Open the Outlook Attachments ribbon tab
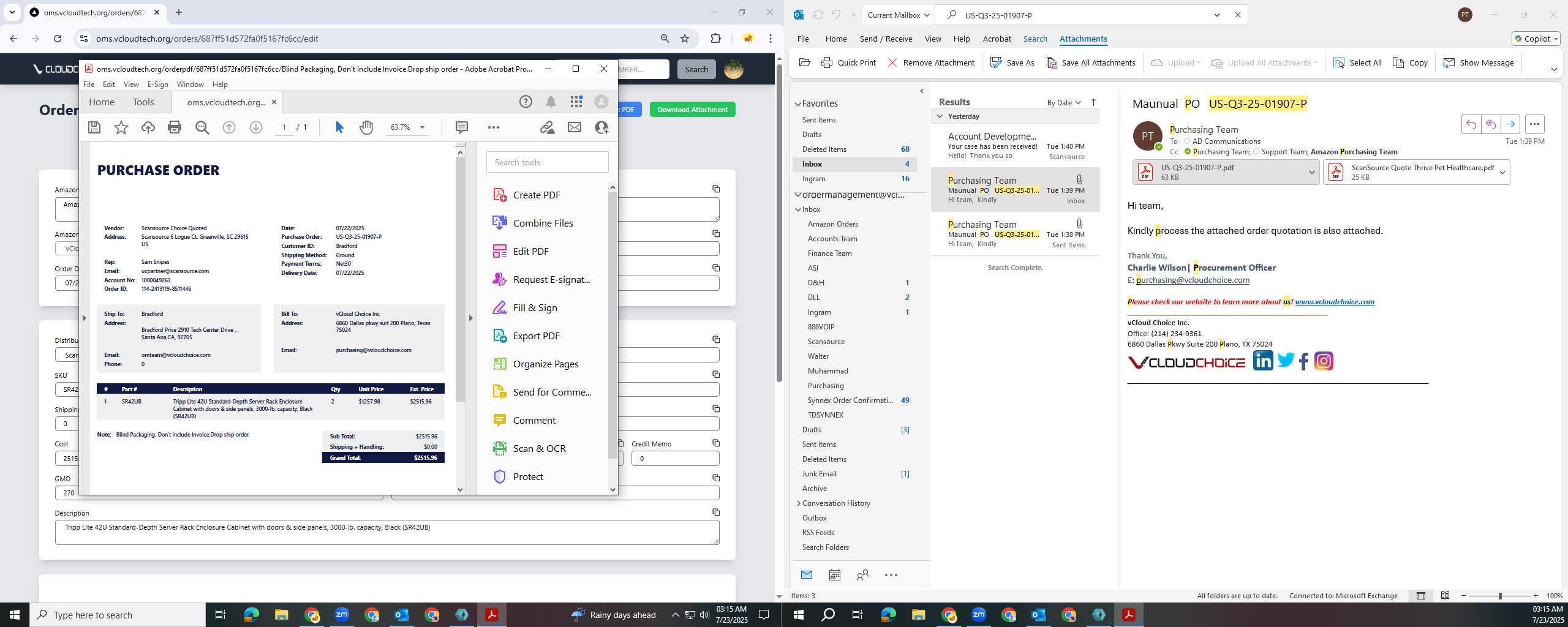The width and height of the screenshot is (1568, 627). click(x=1083, y=39)
